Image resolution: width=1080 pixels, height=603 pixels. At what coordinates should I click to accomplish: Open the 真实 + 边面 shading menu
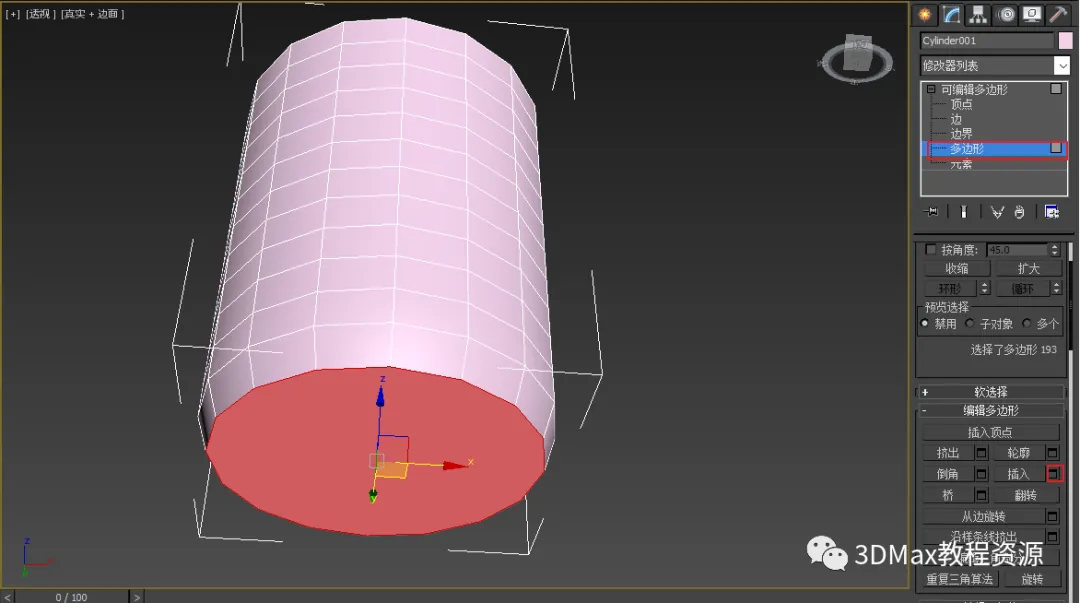(x=92, y=14)
